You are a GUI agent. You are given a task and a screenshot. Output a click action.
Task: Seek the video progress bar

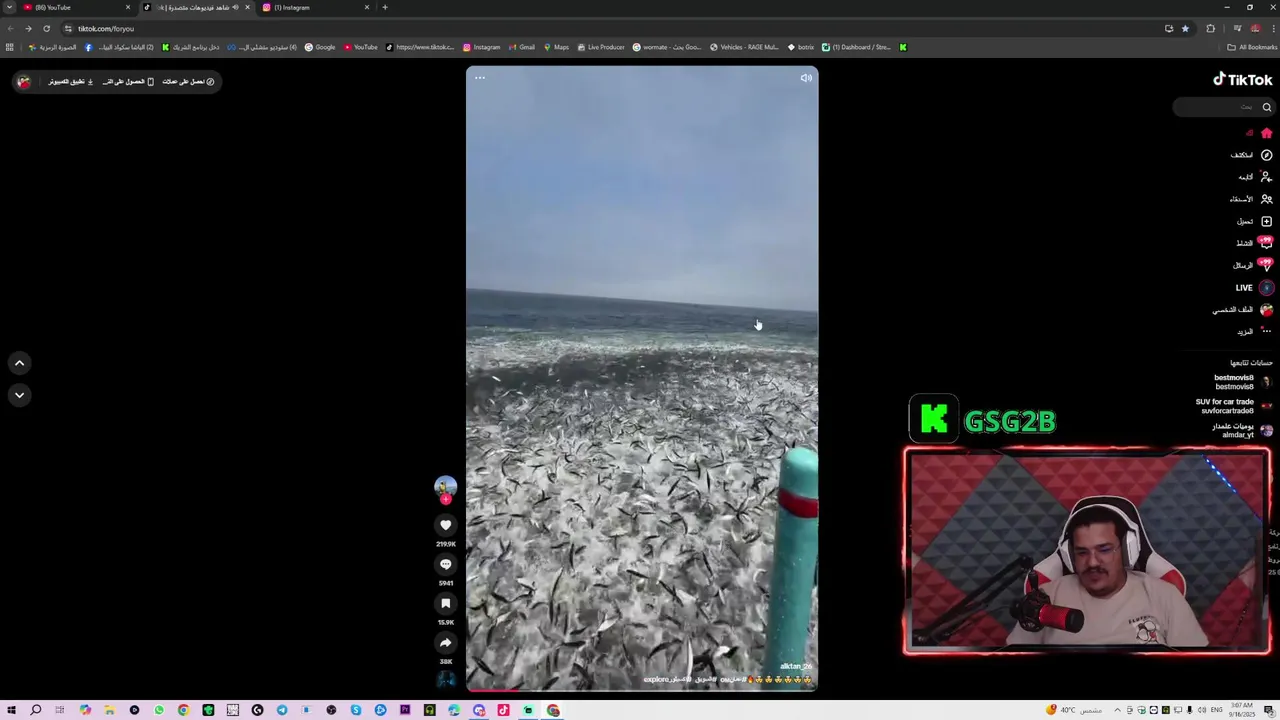coord(642,690)
